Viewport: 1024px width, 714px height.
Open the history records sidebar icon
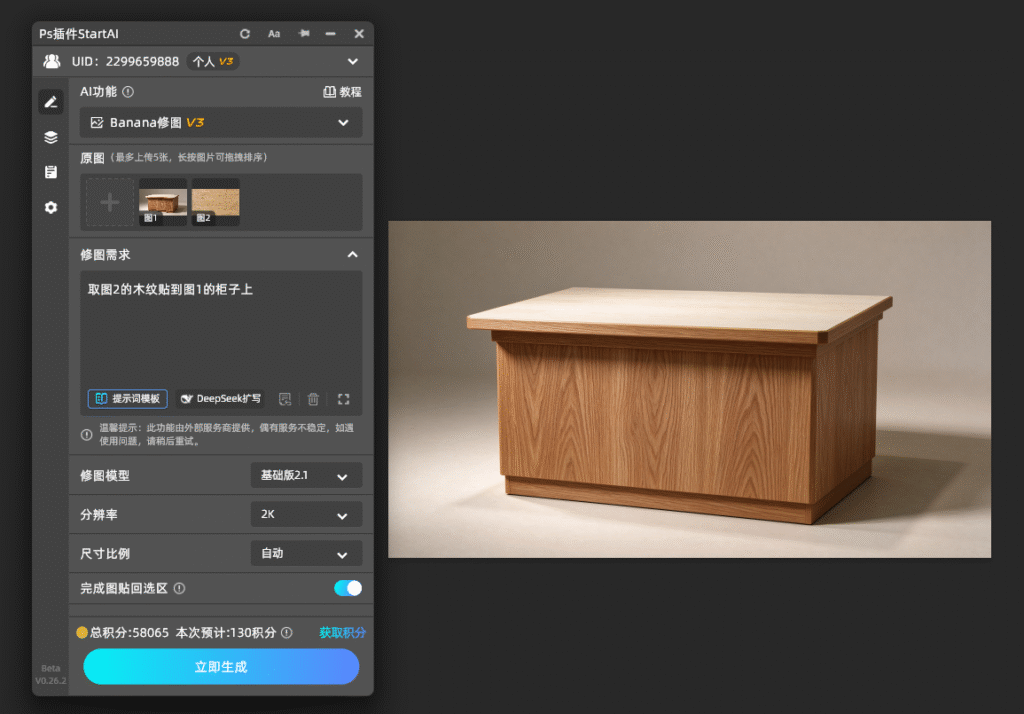51,172
